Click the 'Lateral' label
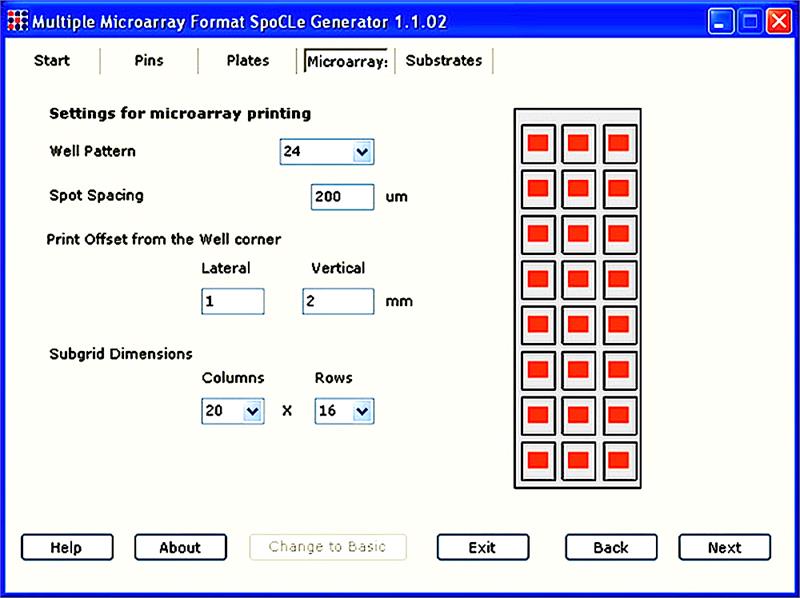The width and height of the screenshot is (800, 598). 226,268
